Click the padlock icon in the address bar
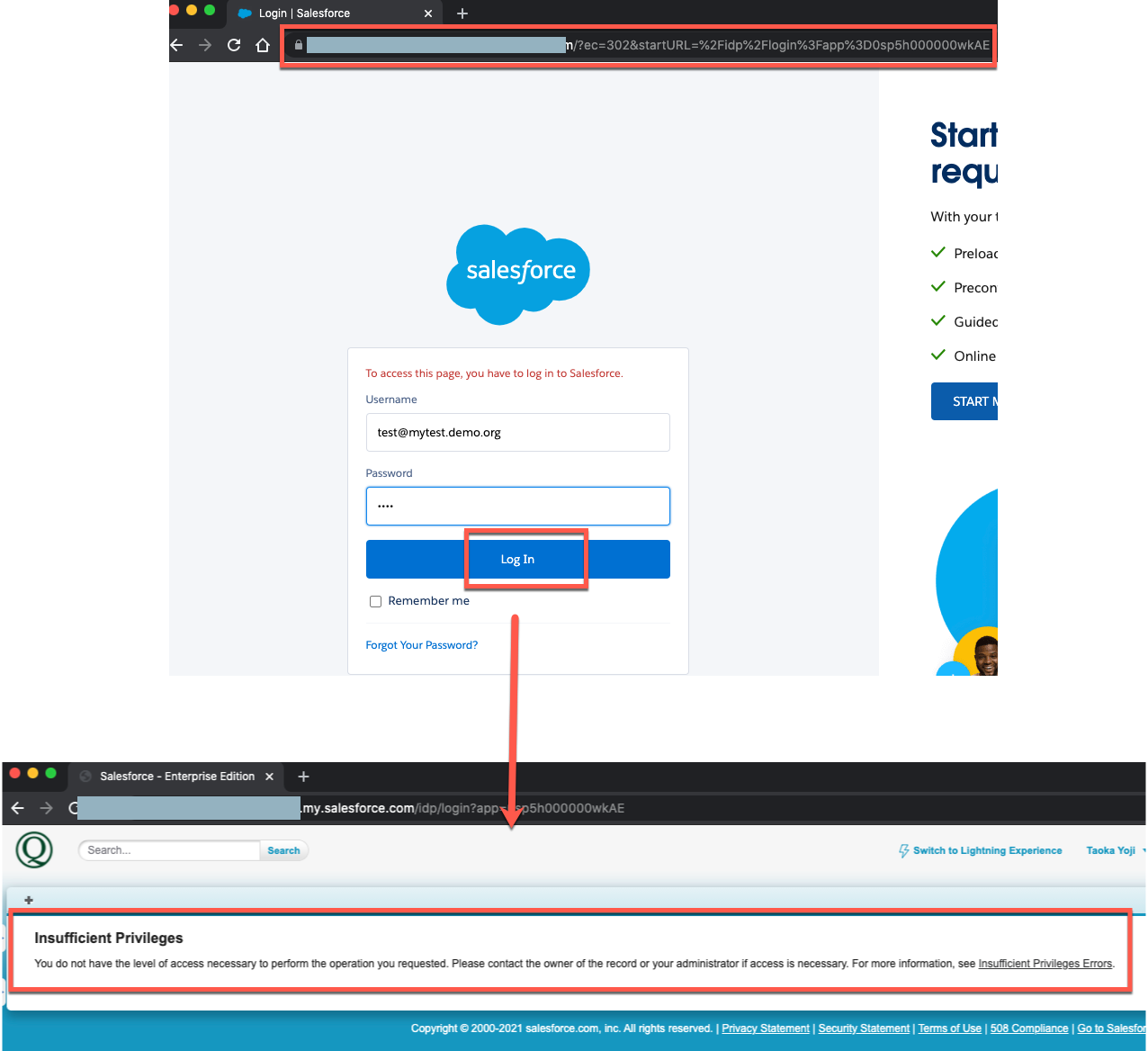This screenshot has width=1148, height=1051. 298,44
